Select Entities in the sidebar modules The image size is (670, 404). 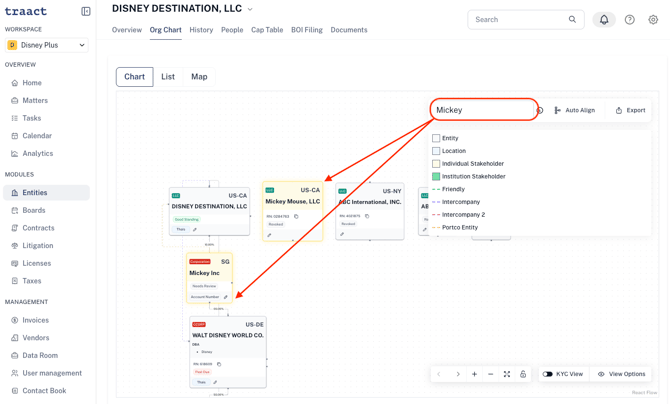pyautogui.click(x=46, y=192)
